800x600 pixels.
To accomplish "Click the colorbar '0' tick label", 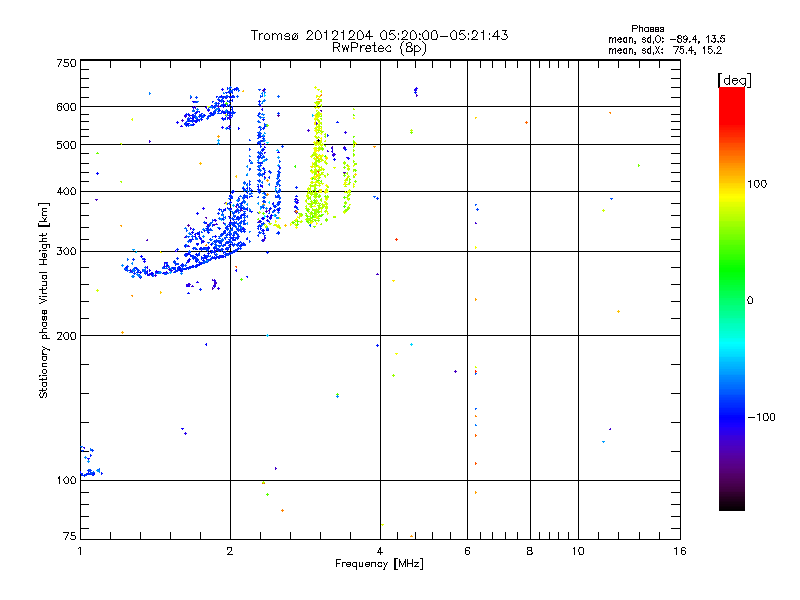I will point(750,301).
